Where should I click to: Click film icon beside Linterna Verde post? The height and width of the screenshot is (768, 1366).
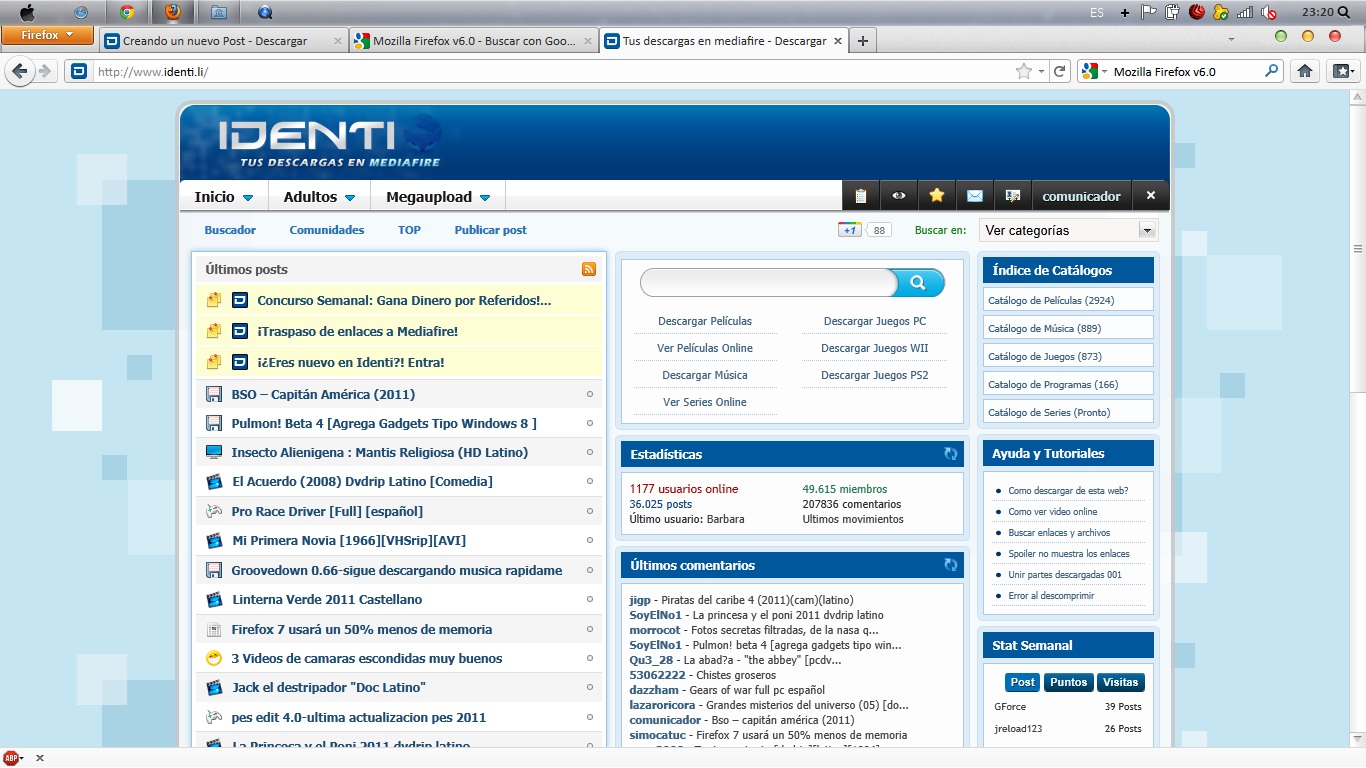(214, 599)
